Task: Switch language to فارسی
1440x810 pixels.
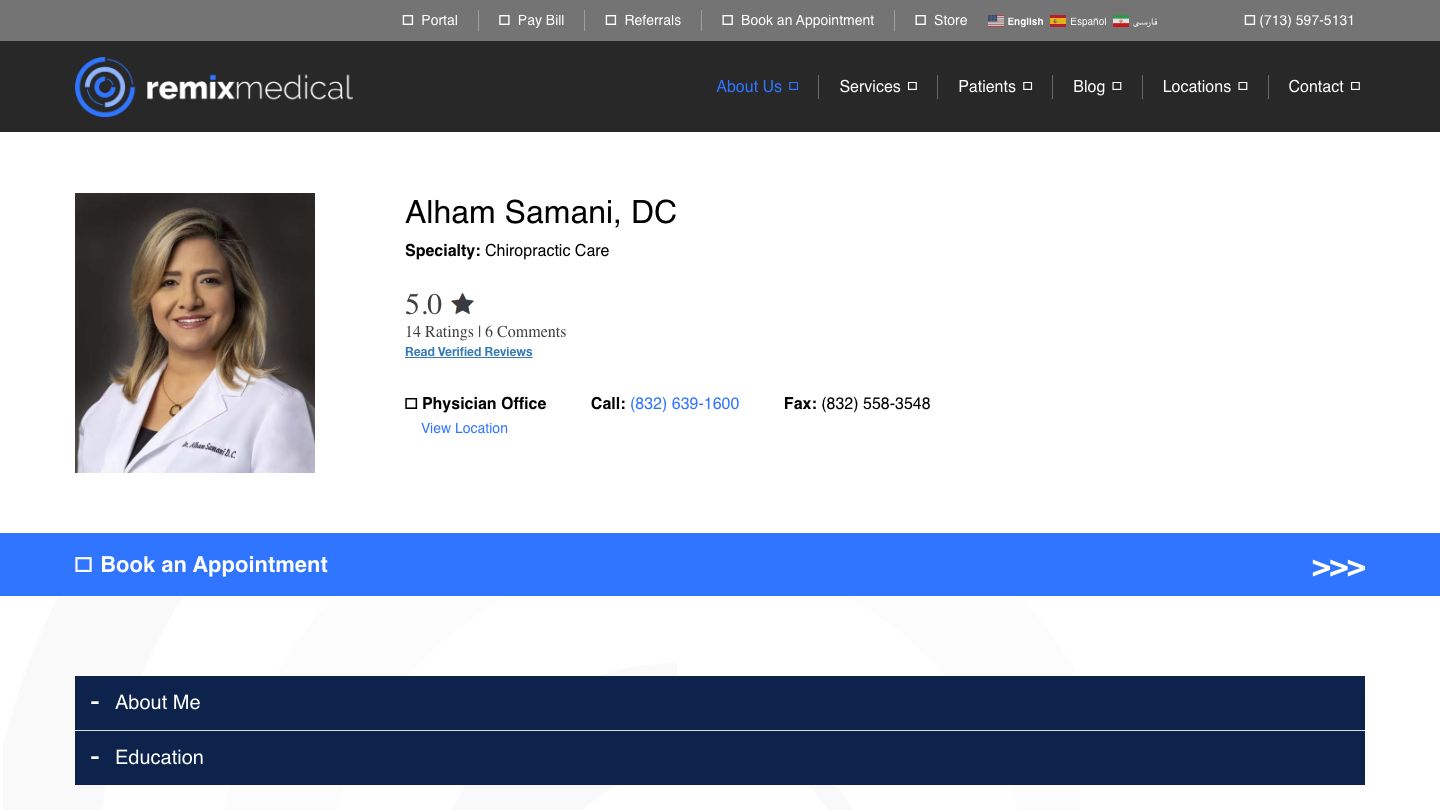Action: point(1134,21)
